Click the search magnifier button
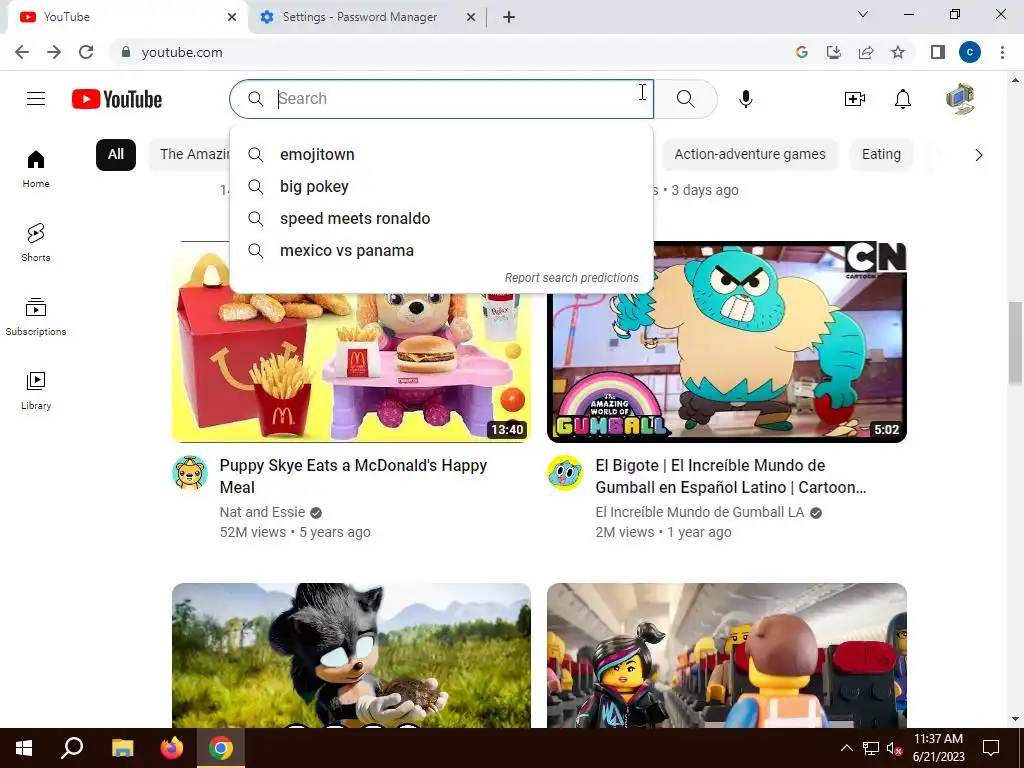Image resolution: width=1024 pixels, height=768 pixels. (x=685, y=99)
